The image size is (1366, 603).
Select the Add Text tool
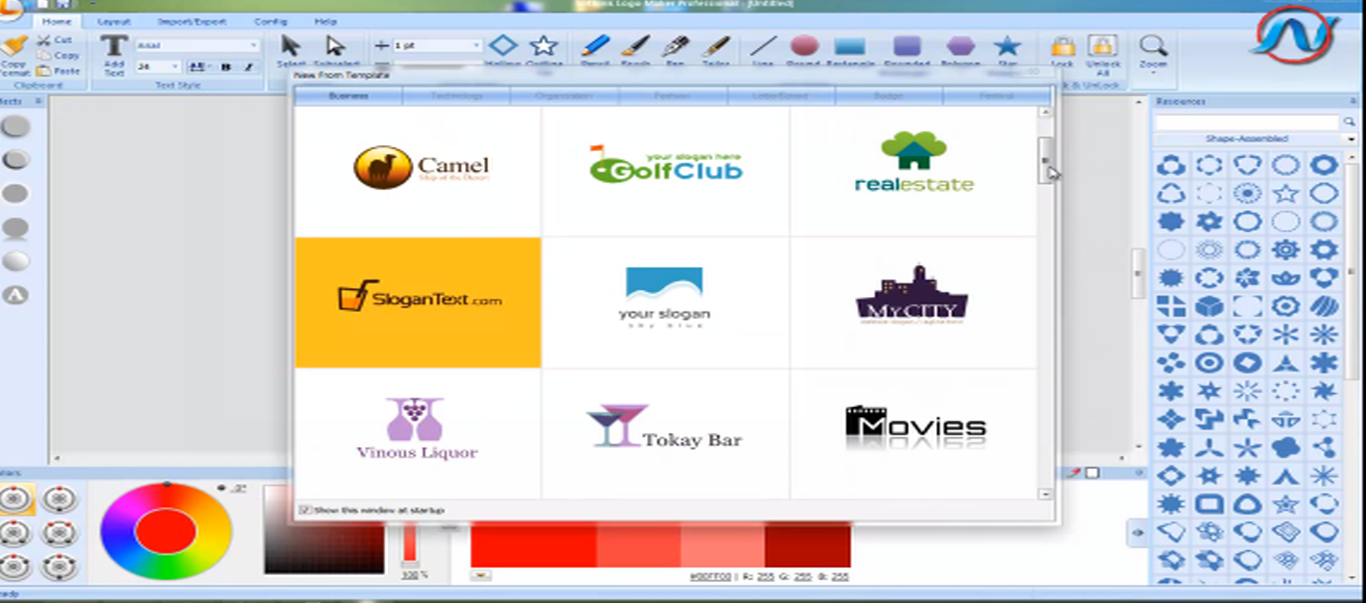113,53
